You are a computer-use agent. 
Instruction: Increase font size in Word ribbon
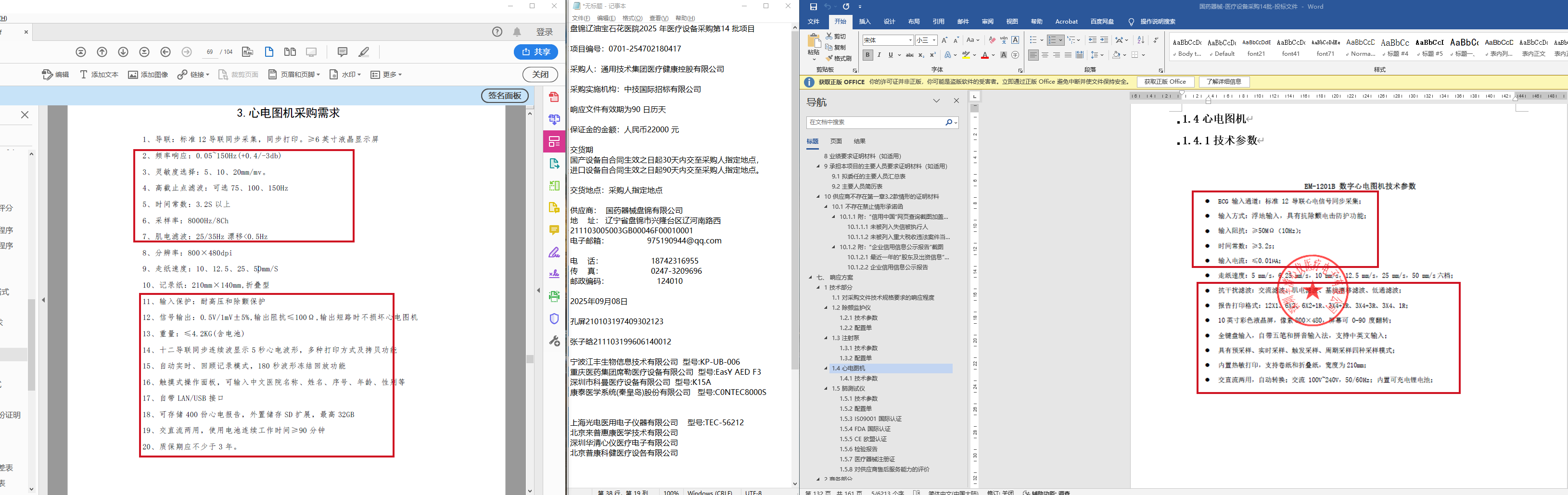click(x=944, y=40)
